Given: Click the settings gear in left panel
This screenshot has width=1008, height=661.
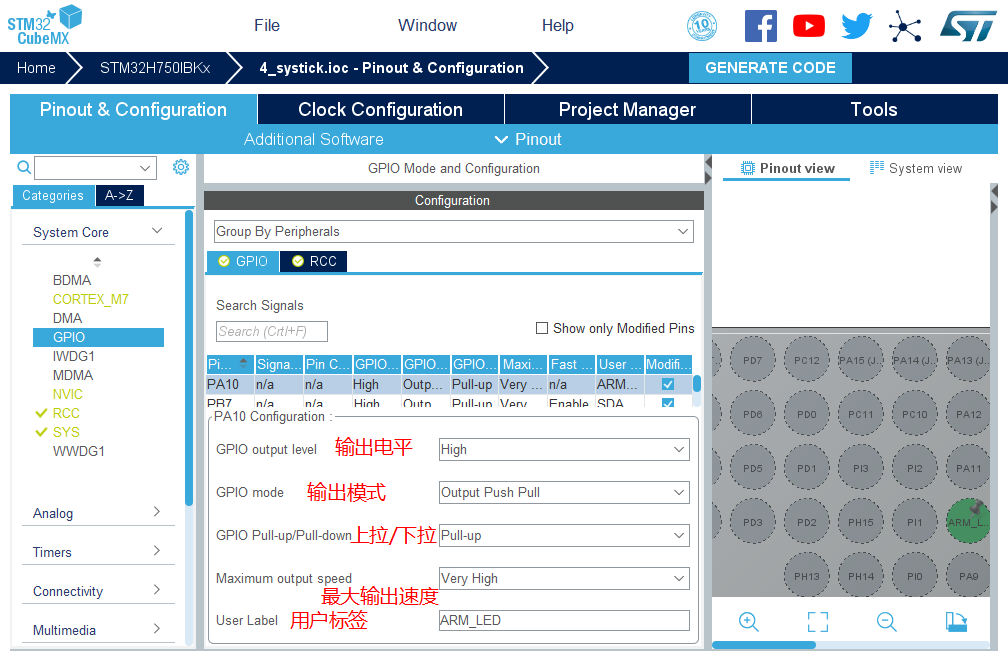Looking at the screenshot, I should click(x=181, y=167).
